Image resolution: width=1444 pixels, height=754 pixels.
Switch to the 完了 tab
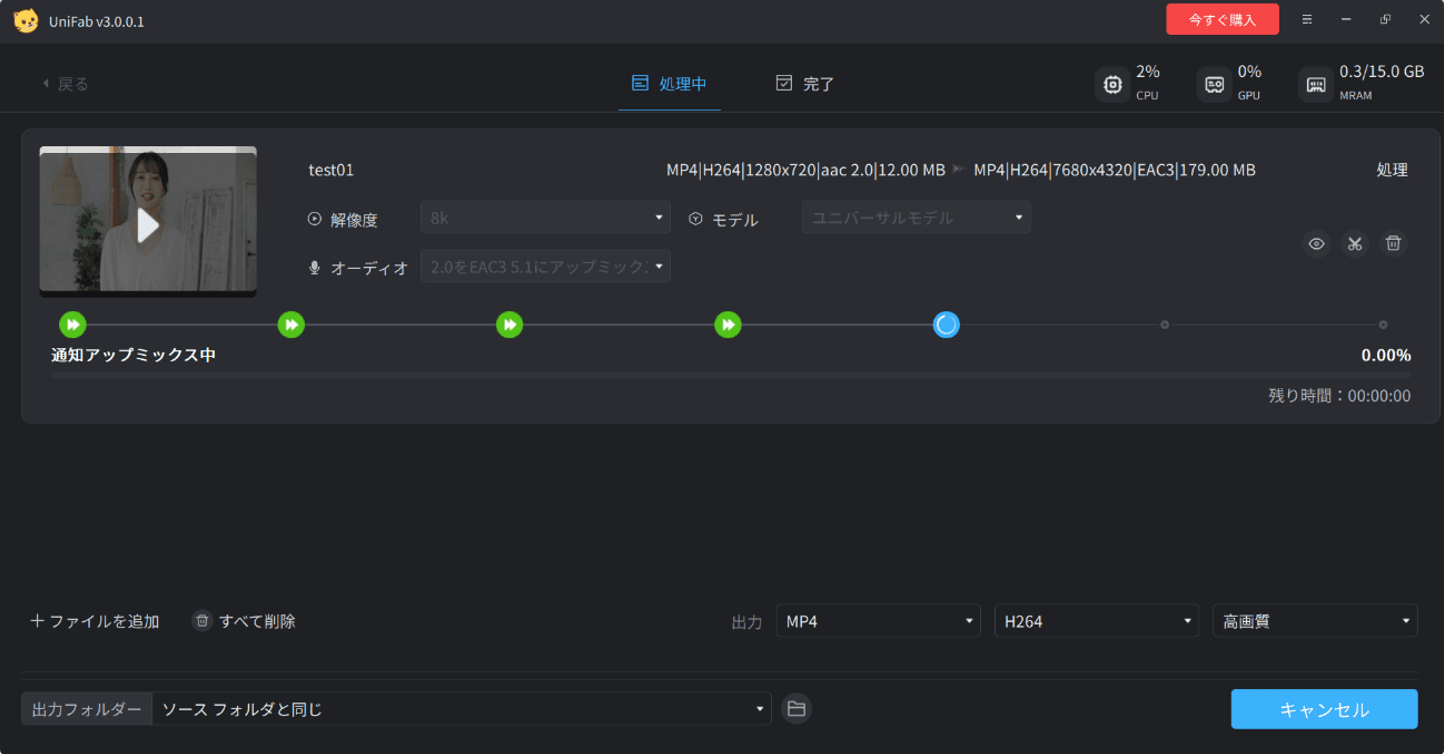pyautogui.click(x=805, y=84)
